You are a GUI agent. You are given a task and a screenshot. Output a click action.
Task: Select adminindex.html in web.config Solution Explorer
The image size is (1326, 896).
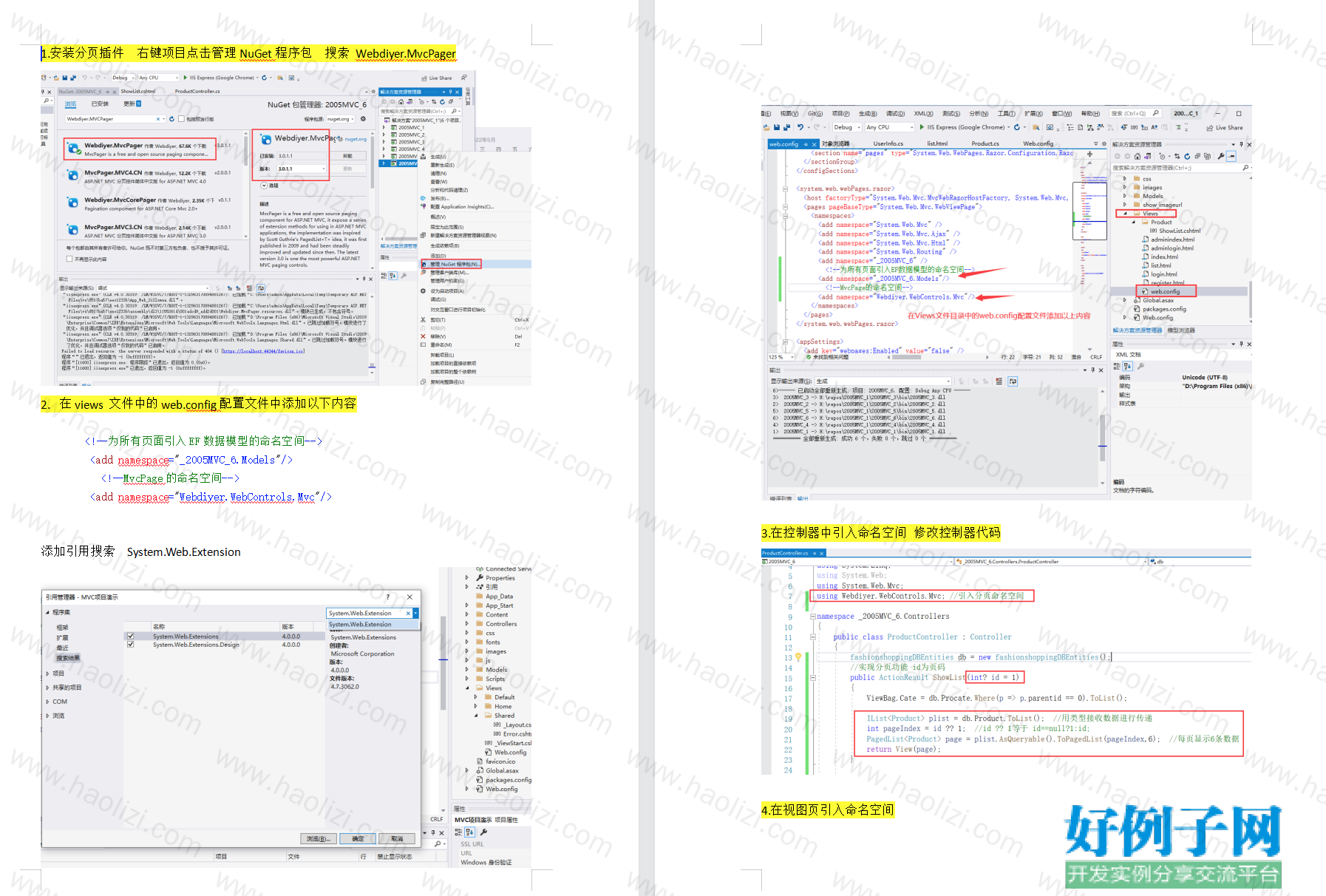point(1172,240)
